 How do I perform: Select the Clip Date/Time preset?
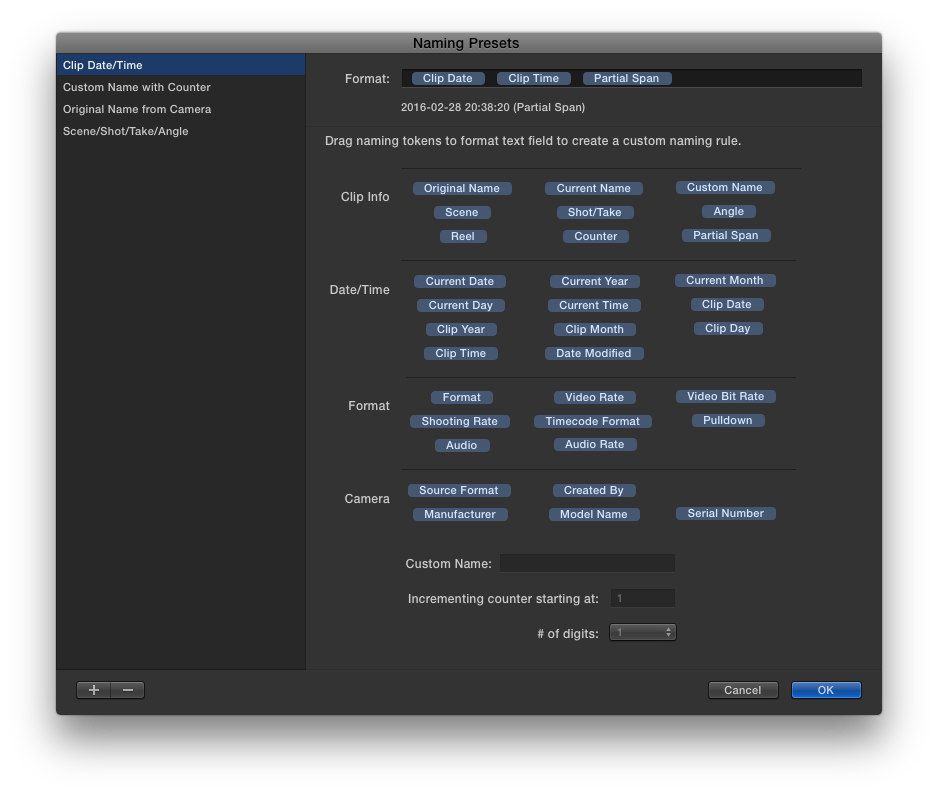tap(103, 65)
